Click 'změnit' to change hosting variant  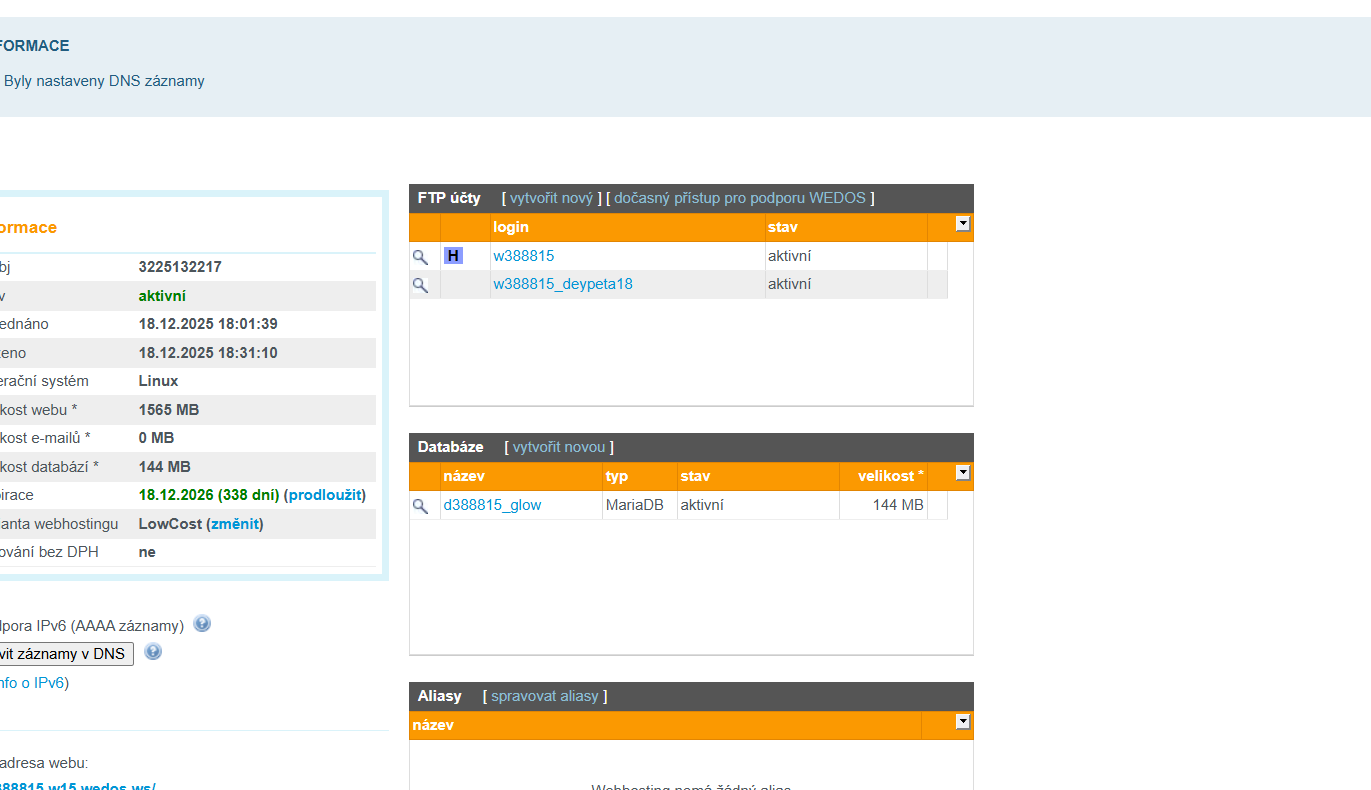[235, 523]
